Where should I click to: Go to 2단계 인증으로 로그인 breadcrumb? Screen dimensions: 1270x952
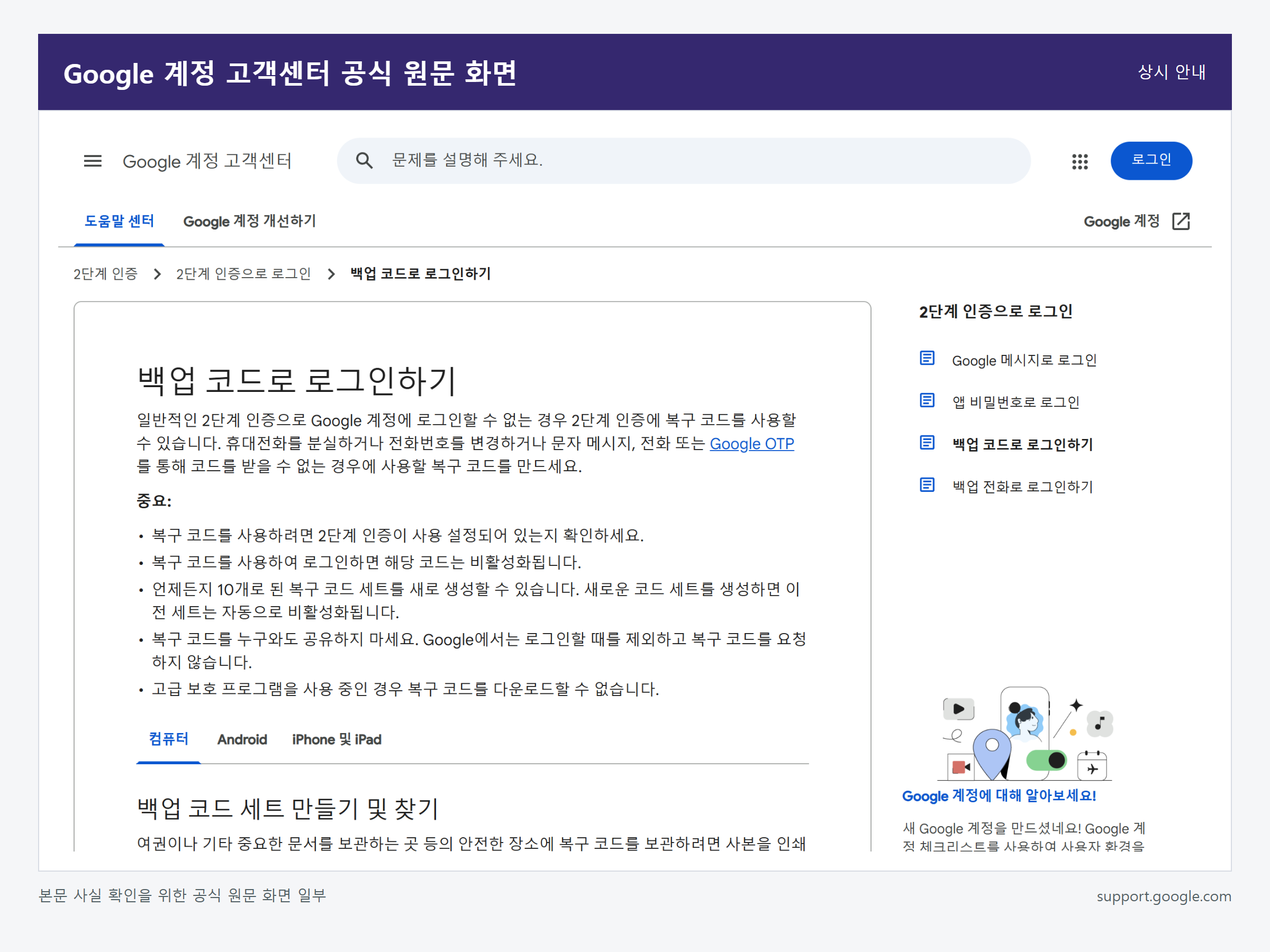point(243,274)
